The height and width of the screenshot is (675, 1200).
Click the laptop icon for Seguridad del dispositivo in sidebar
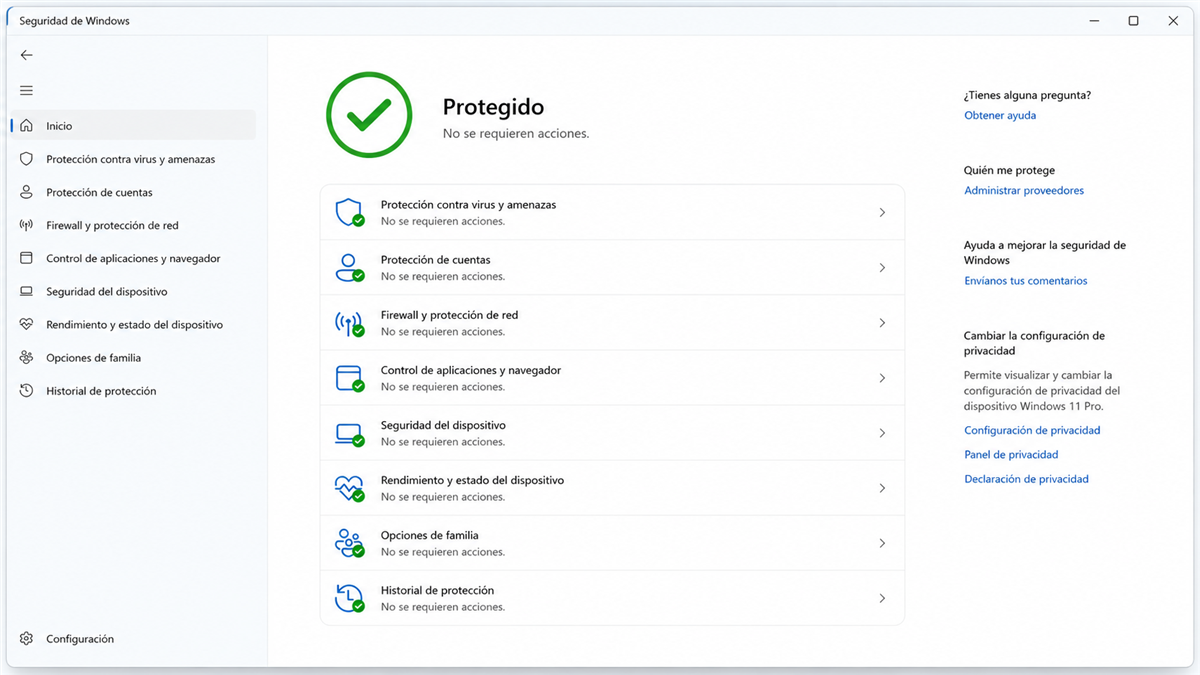click(27, 291)
